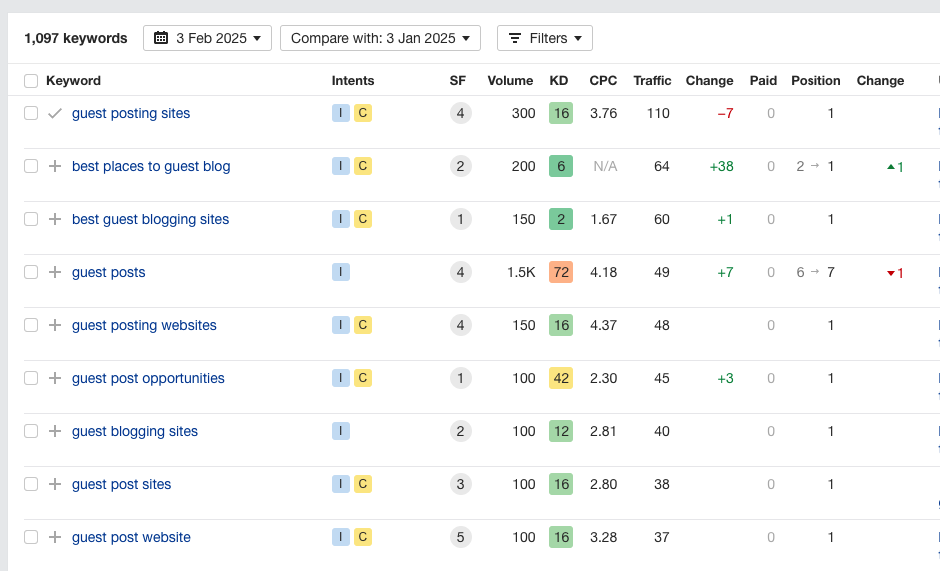Viewport: 940px width, 571px height.
Task: Click the orange KD 72 badge for 'guest posts'
Action: pyautogui.click(x=561, y=272)
